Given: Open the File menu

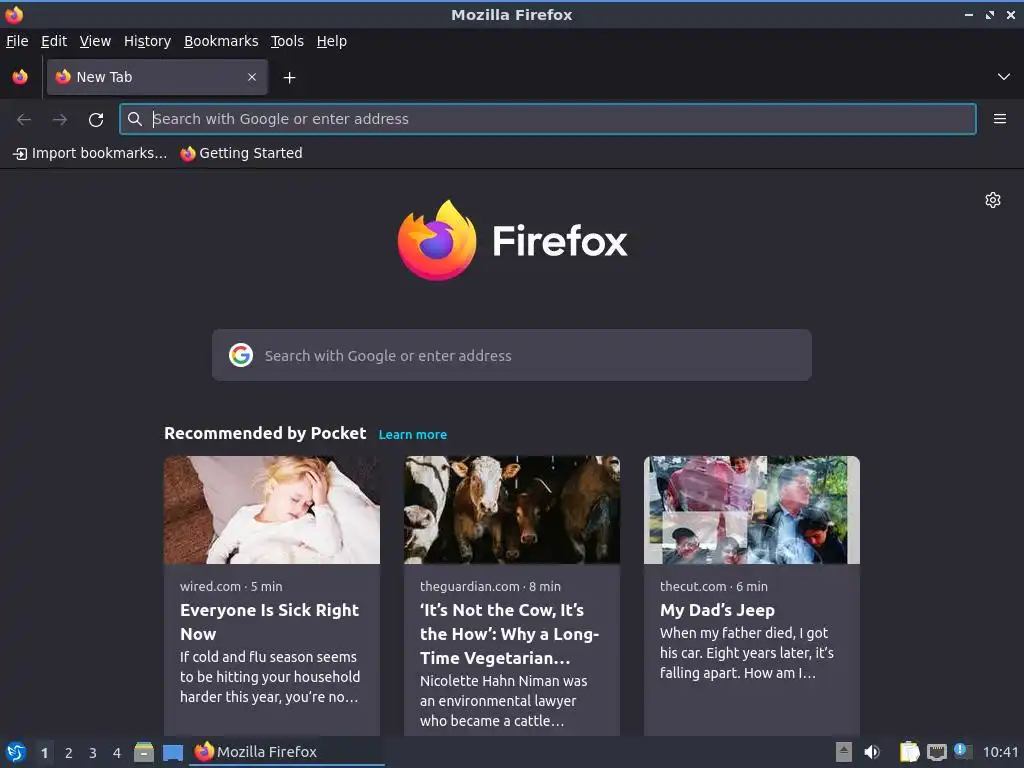Looking at the screenshot, I should (17, 41).
